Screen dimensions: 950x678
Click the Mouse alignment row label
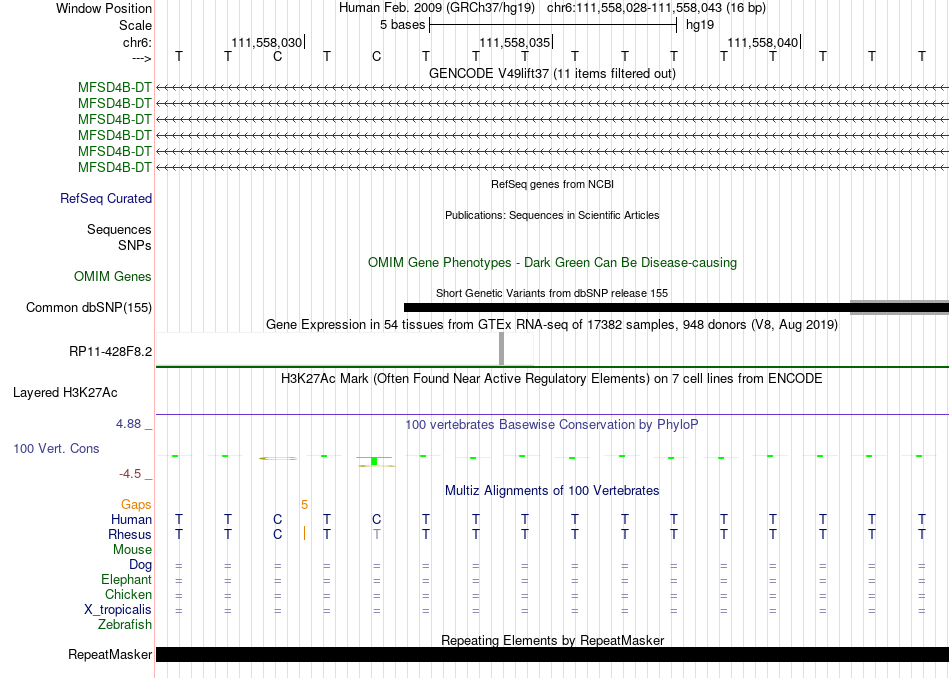click(x=132, y=550)
